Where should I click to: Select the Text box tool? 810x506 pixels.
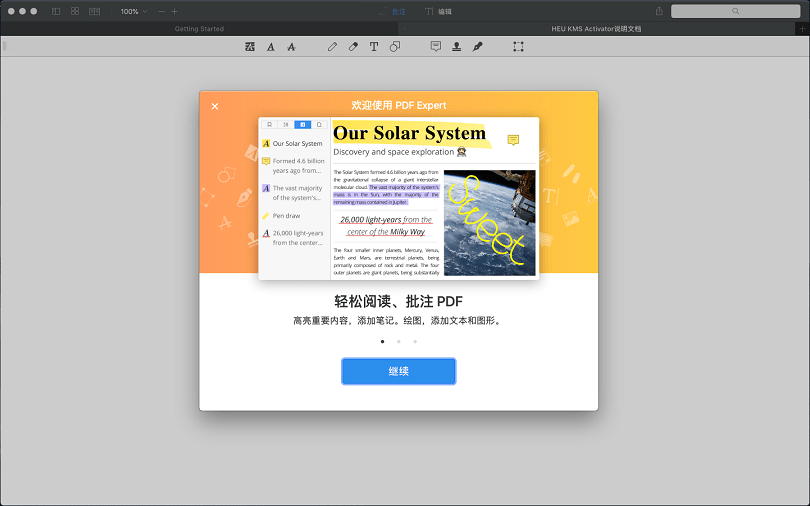pos(374,47)
